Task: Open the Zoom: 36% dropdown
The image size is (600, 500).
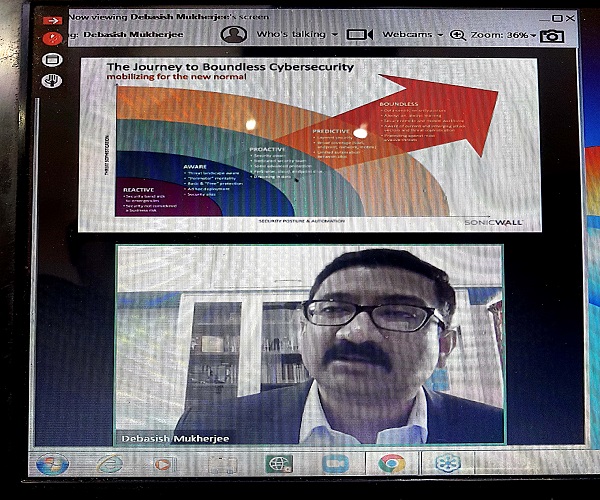Action: (x=533, y=36)
